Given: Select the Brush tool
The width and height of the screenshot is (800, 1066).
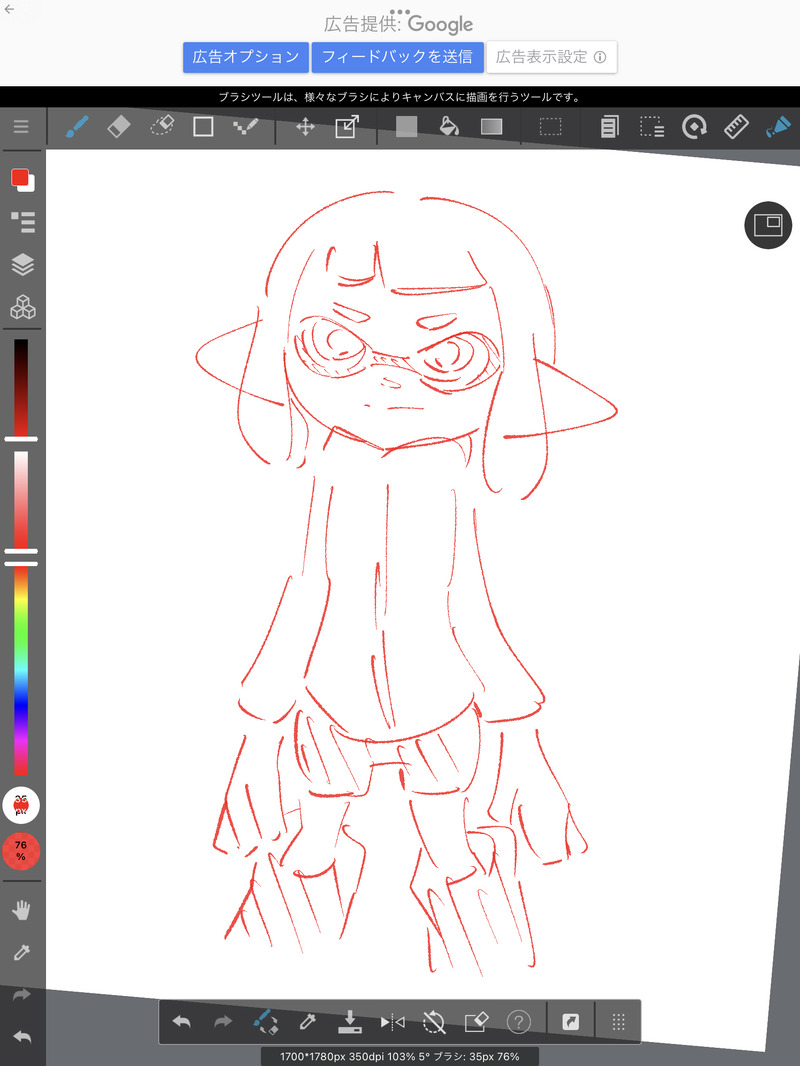Looking at the screenshot, I should click(77, 126).
